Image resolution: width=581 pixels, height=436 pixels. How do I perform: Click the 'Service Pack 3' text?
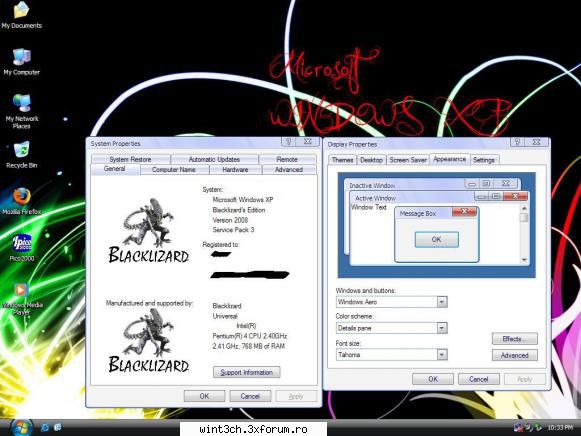click(x=233, y=230)
